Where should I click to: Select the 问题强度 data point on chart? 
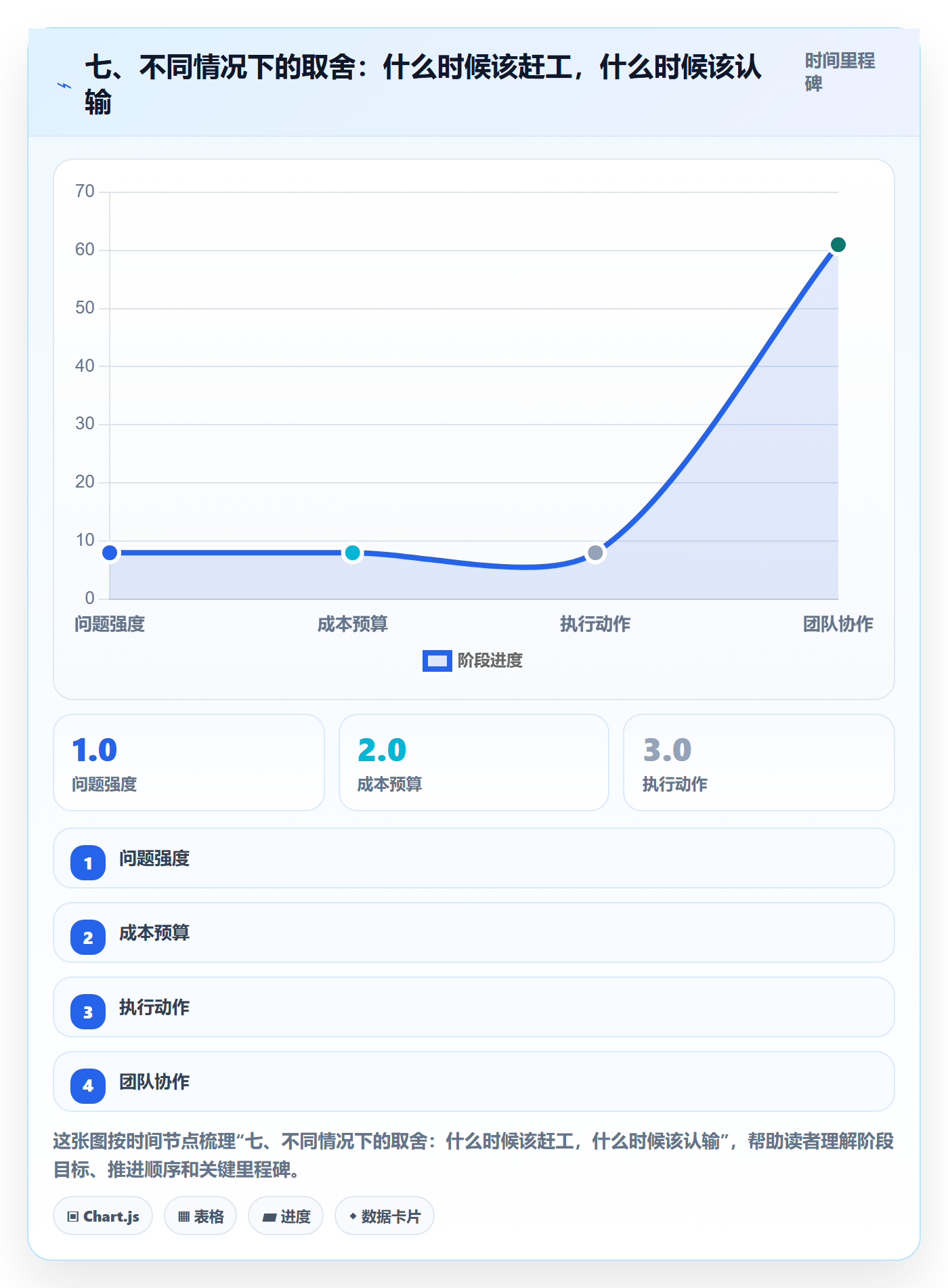click(110, 553)
